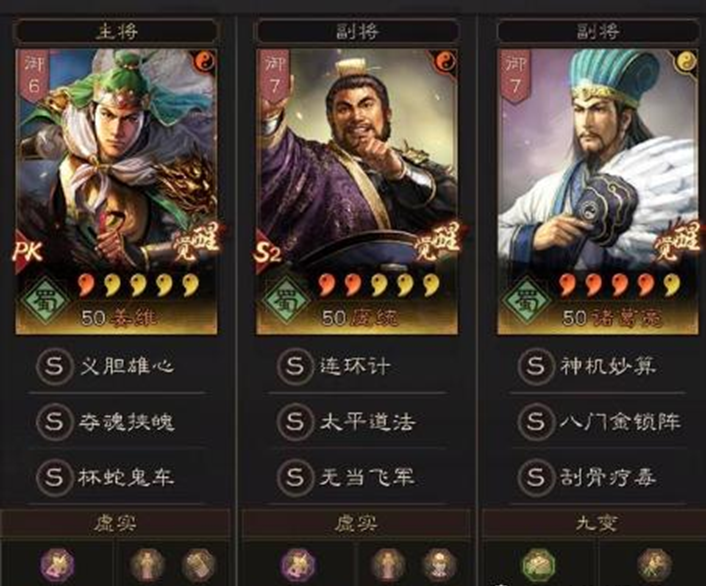Image resolution: width=706 pixels, height=586 pixels.
Task: Tap the green 蜀 faction badge on Pang Tong's card
Action: click(287, 300)
